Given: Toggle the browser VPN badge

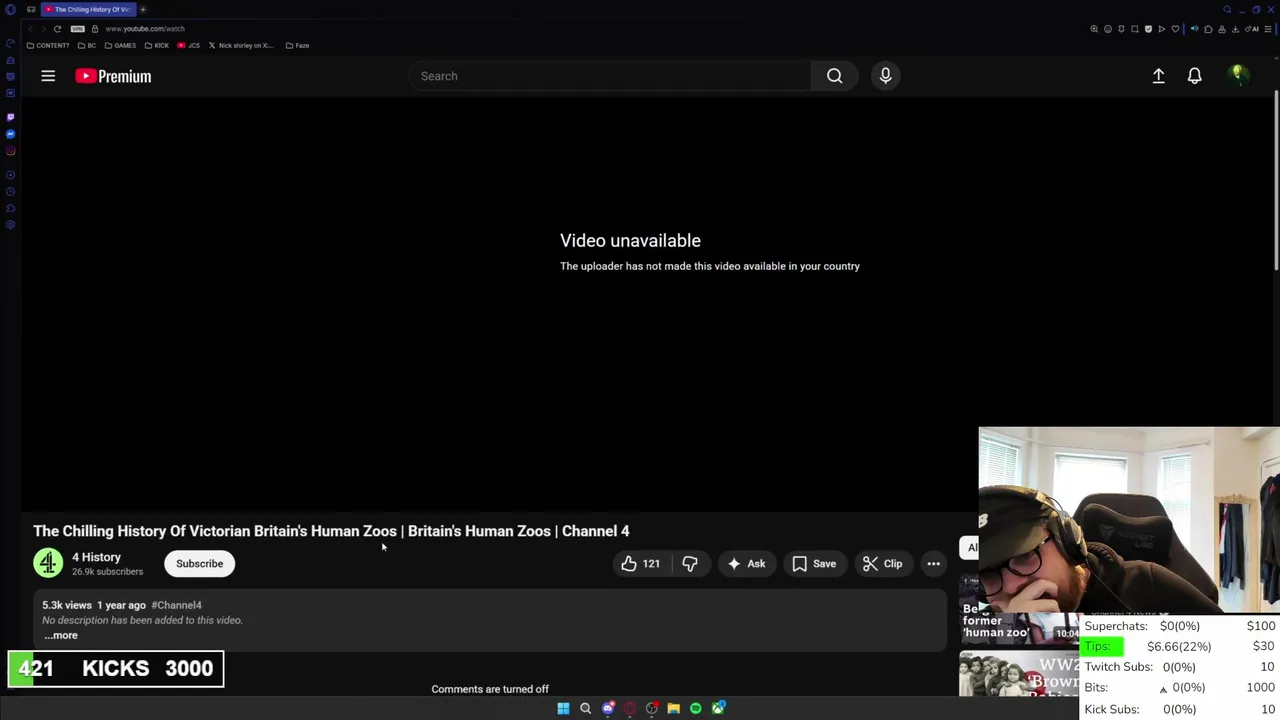Looking at the screenshot, I should [x=78, y=29].
